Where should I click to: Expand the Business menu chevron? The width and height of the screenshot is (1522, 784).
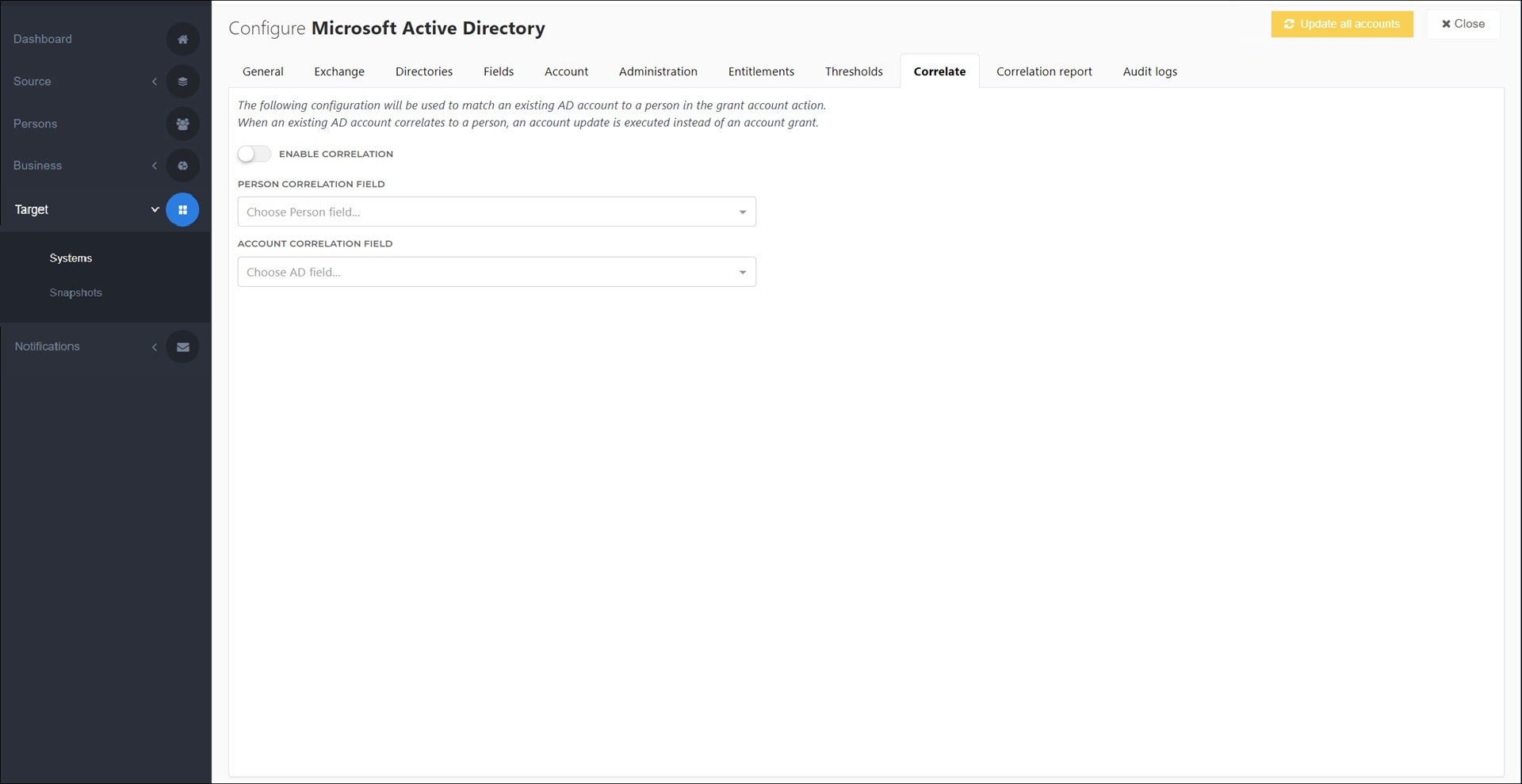coord(155,166)
